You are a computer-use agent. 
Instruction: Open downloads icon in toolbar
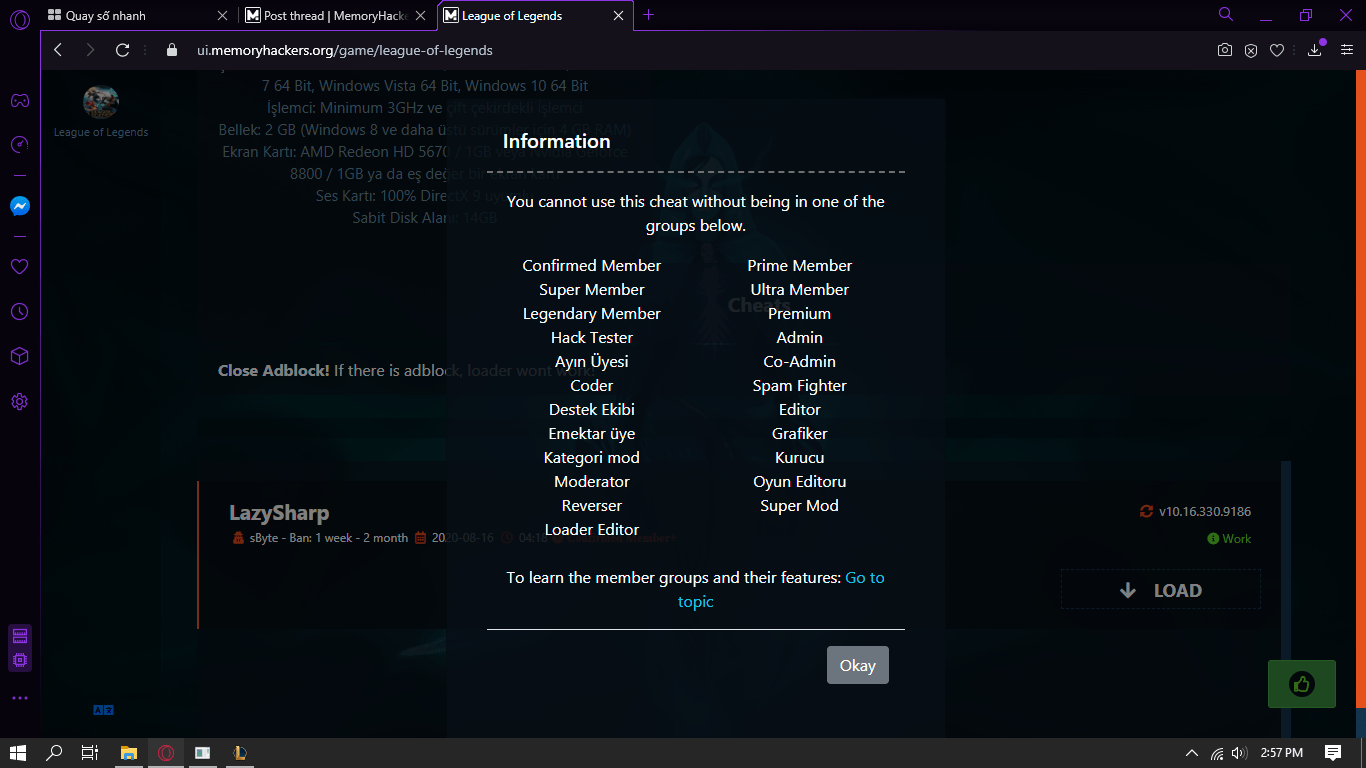click(x=1314, y=50)
